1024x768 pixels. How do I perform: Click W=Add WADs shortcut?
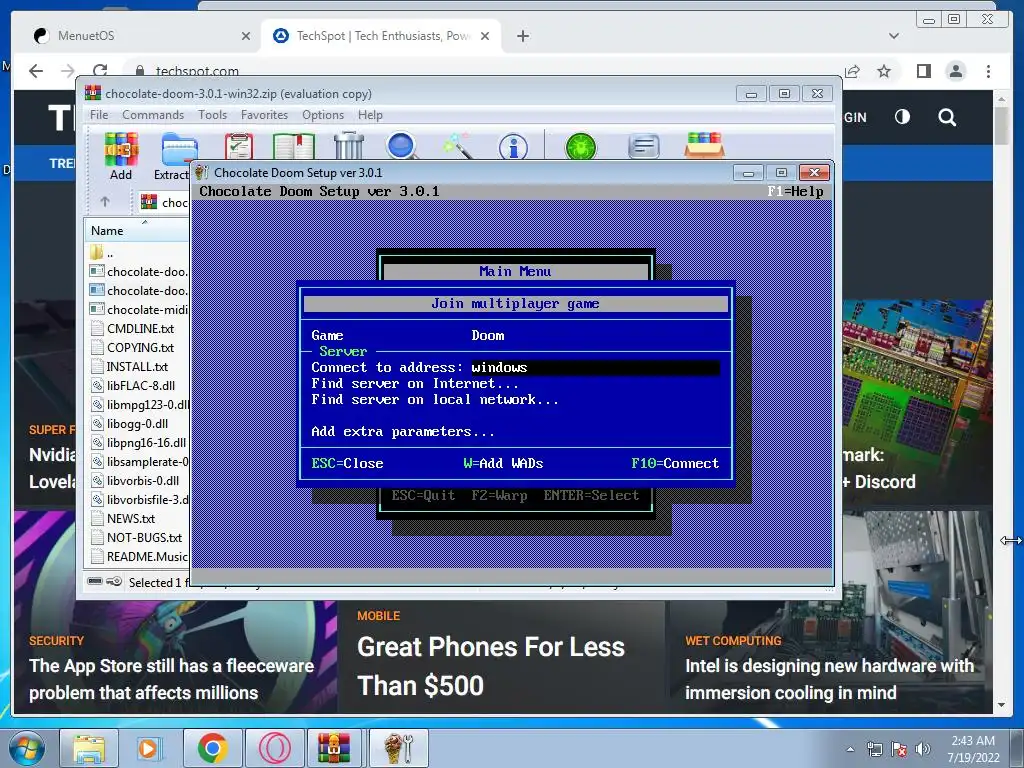tap(503, 464)
